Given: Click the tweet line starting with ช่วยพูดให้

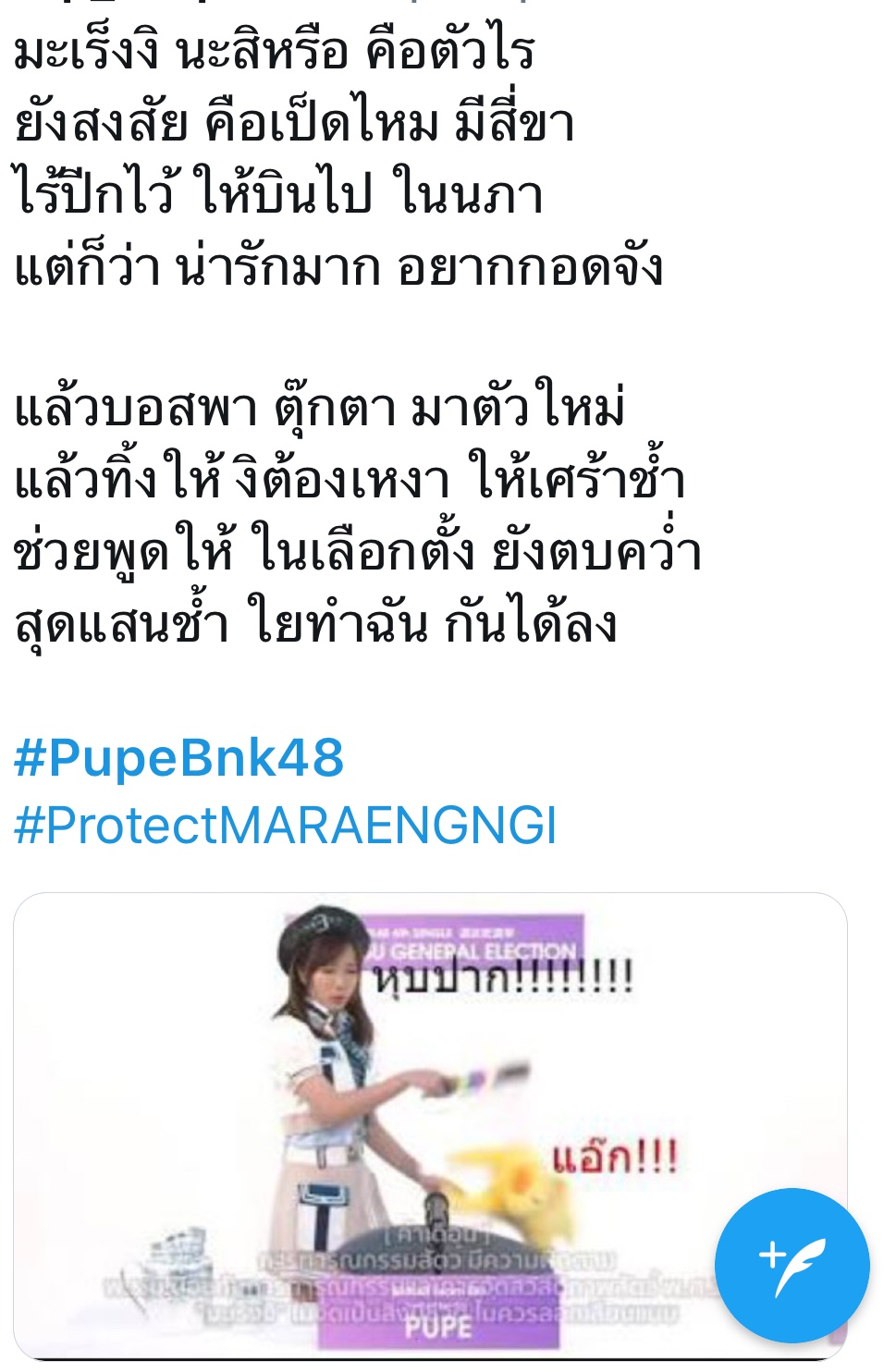Looking at the screenshot, I should [358, 551].
